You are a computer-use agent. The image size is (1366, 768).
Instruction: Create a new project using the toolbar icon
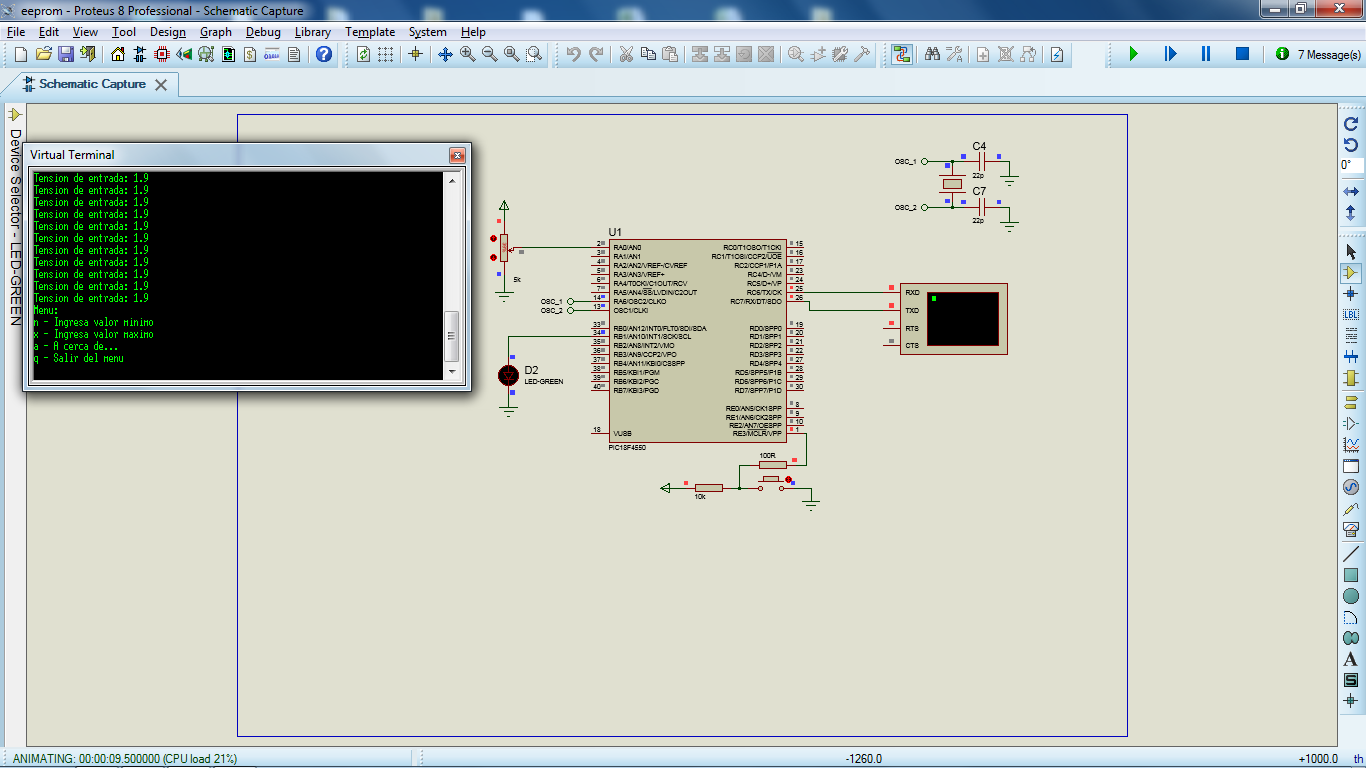coord(21,54)
